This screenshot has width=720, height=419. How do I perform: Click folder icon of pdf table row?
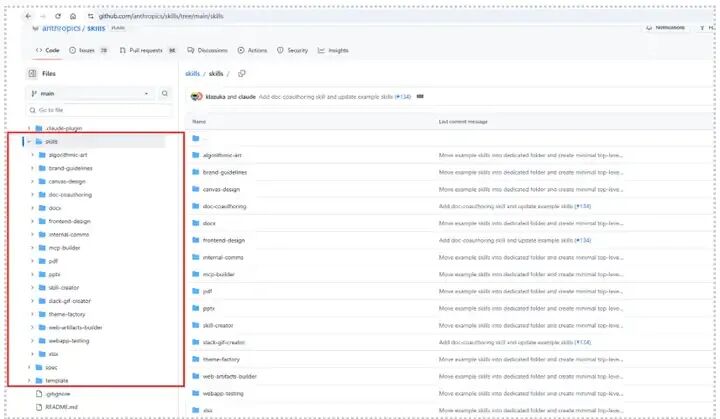click(196, 291)
